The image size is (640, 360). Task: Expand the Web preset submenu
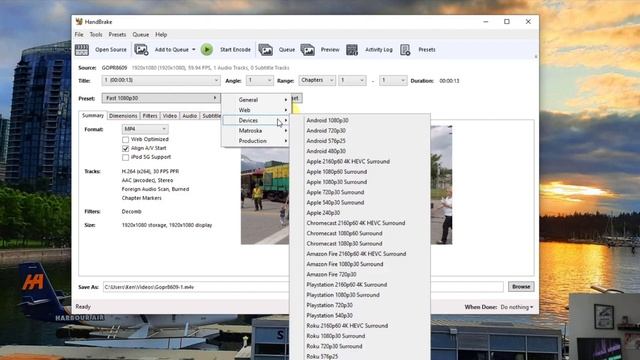pyautogui.click(x=256, y=110)
